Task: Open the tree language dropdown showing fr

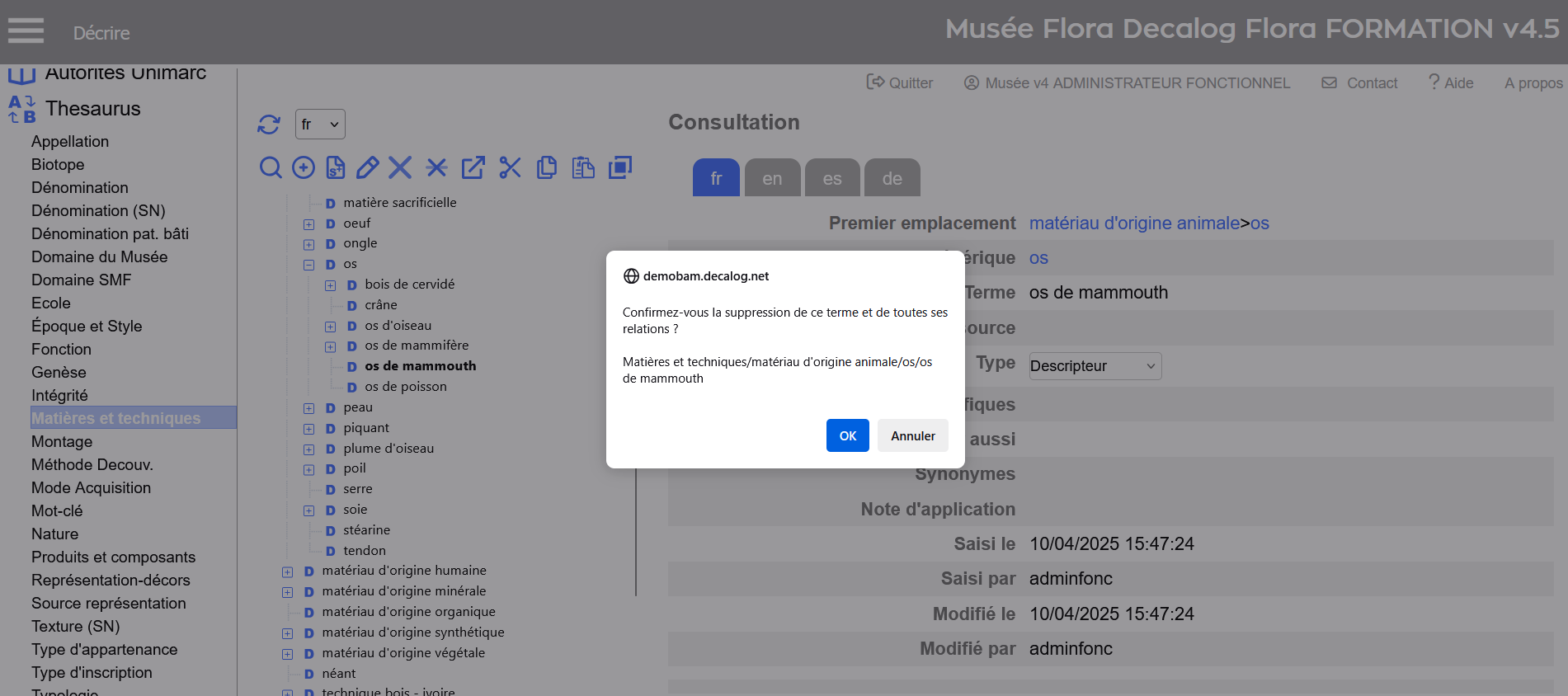Action: click(x=320, y=125)
